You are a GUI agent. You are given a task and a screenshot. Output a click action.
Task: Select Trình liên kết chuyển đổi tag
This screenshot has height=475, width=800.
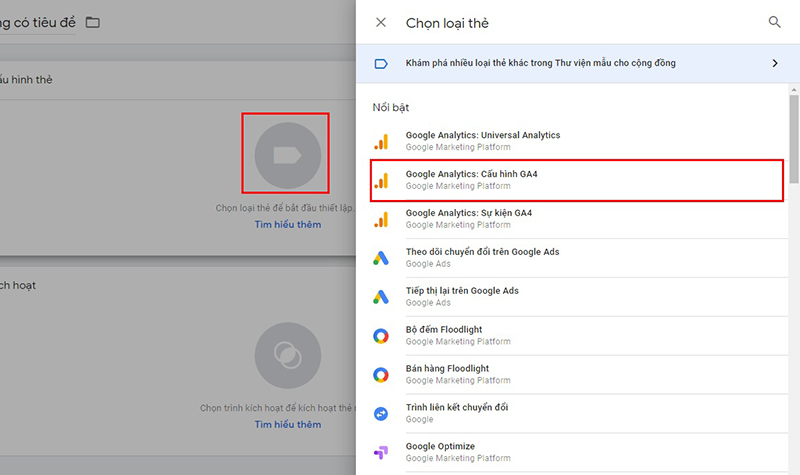click(580, 413)
